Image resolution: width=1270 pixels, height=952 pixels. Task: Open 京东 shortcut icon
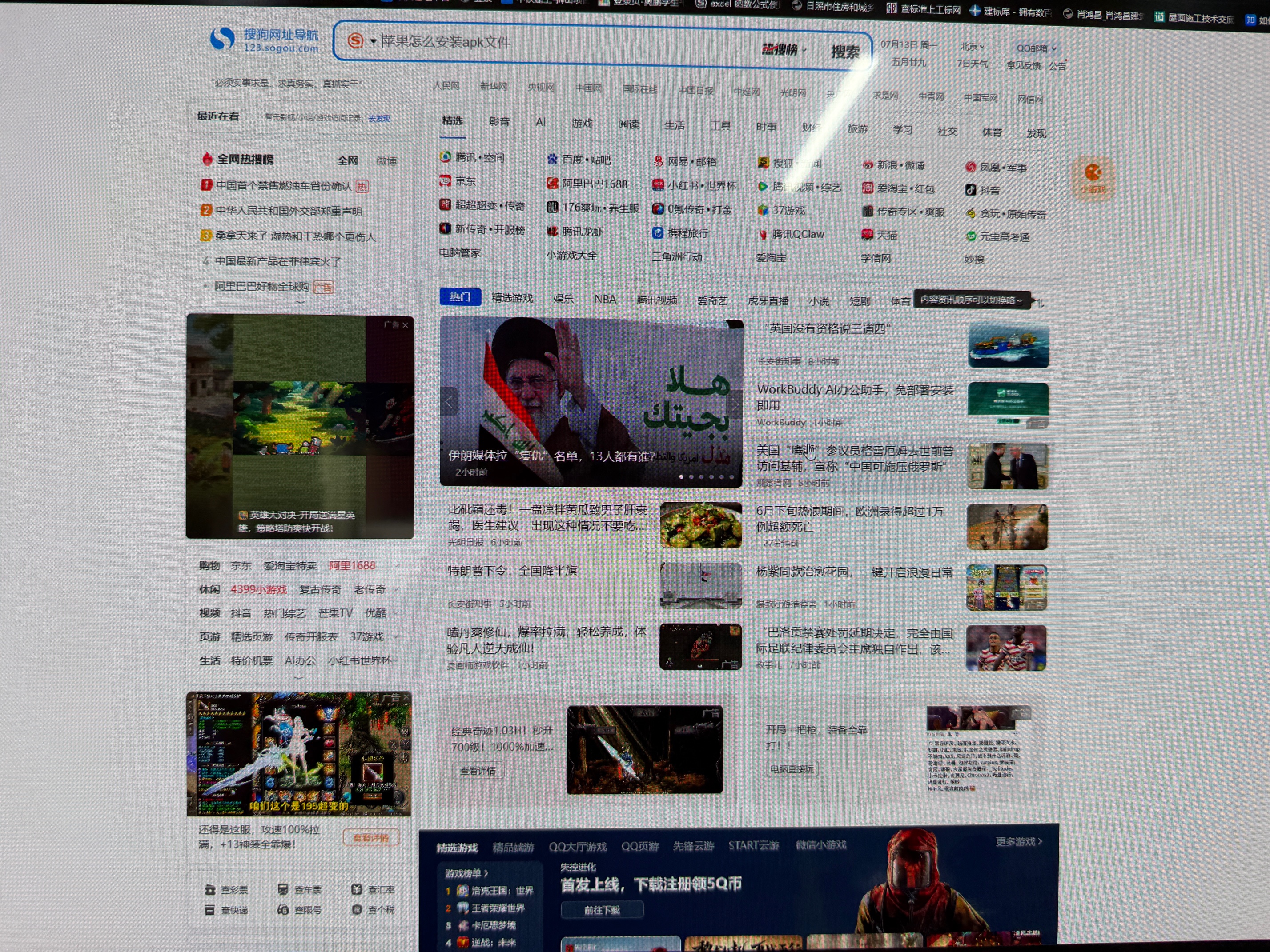(445, 181)
